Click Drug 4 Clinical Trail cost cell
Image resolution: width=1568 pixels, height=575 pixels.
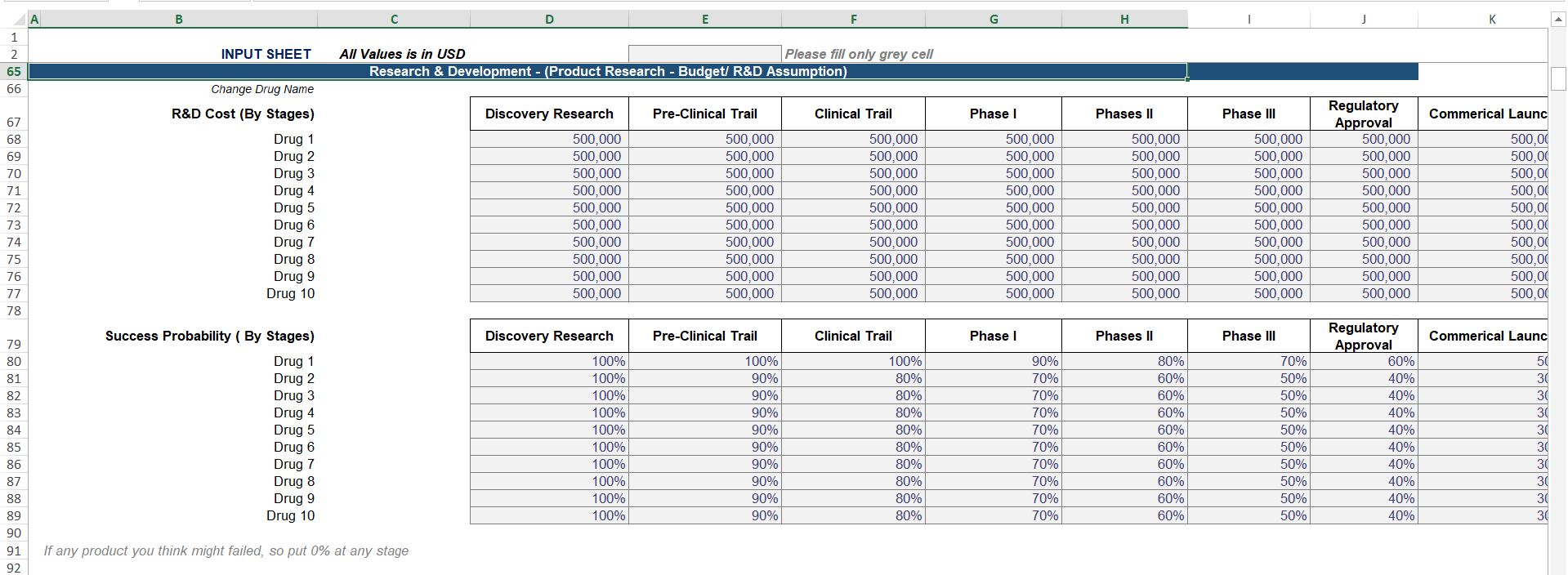tap(853, 190)
